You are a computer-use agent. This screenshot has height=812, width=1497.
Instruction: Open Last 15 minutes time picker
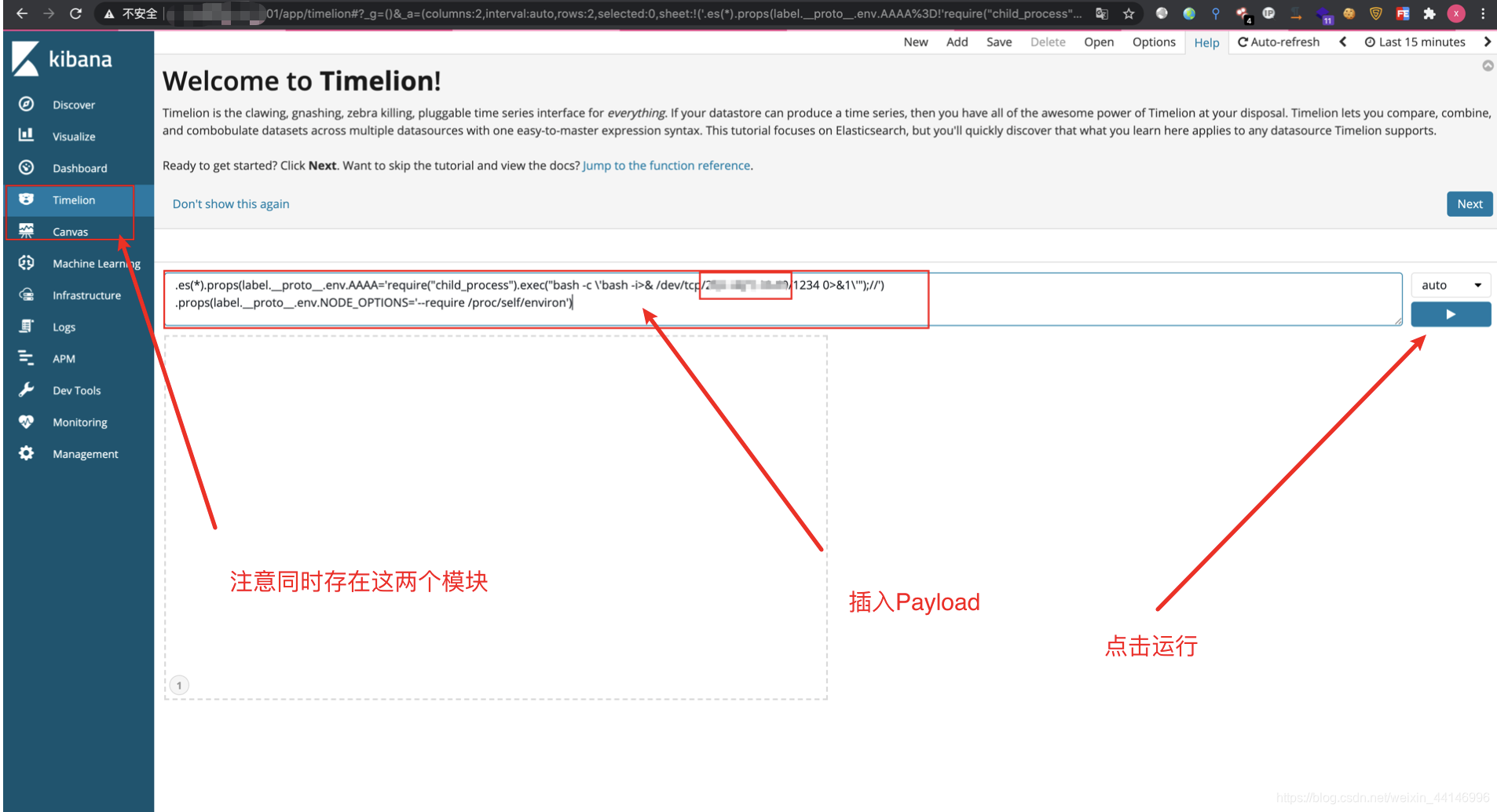click(x=1415, y=42)
